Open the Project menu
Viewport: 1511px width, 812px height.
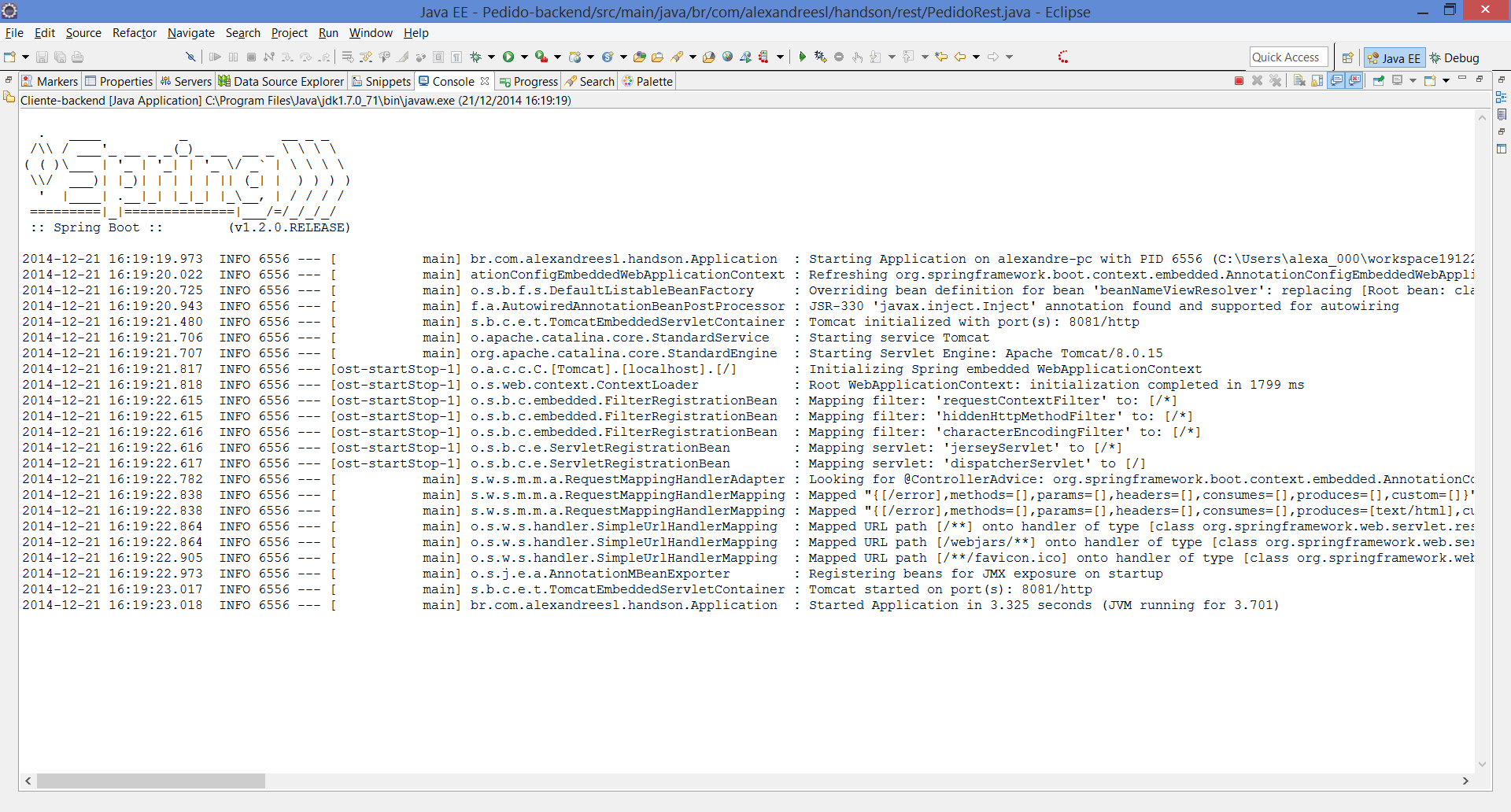coord(289,33)
